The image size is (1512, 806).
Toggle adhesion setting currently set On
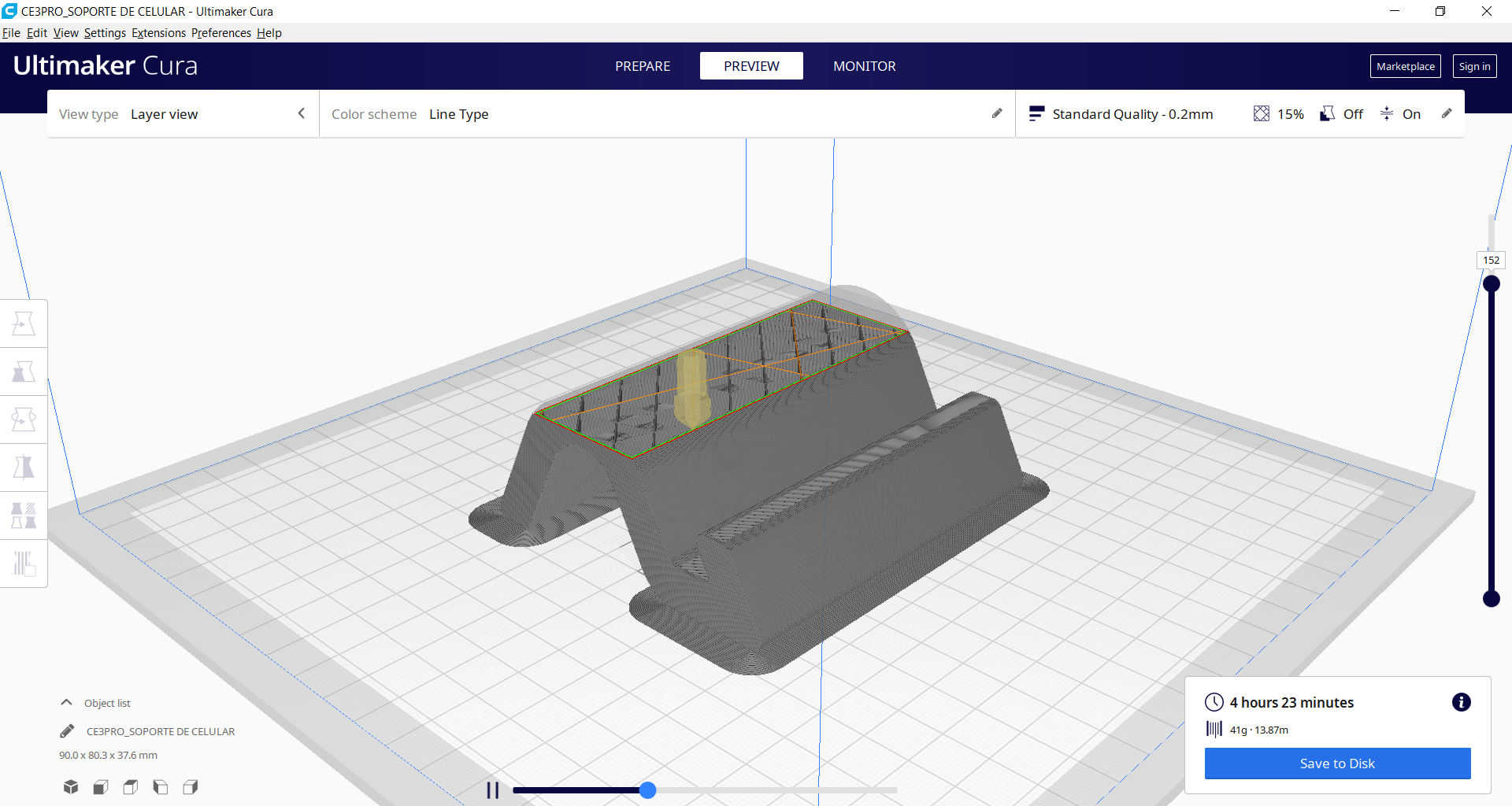coord(1402,113)
